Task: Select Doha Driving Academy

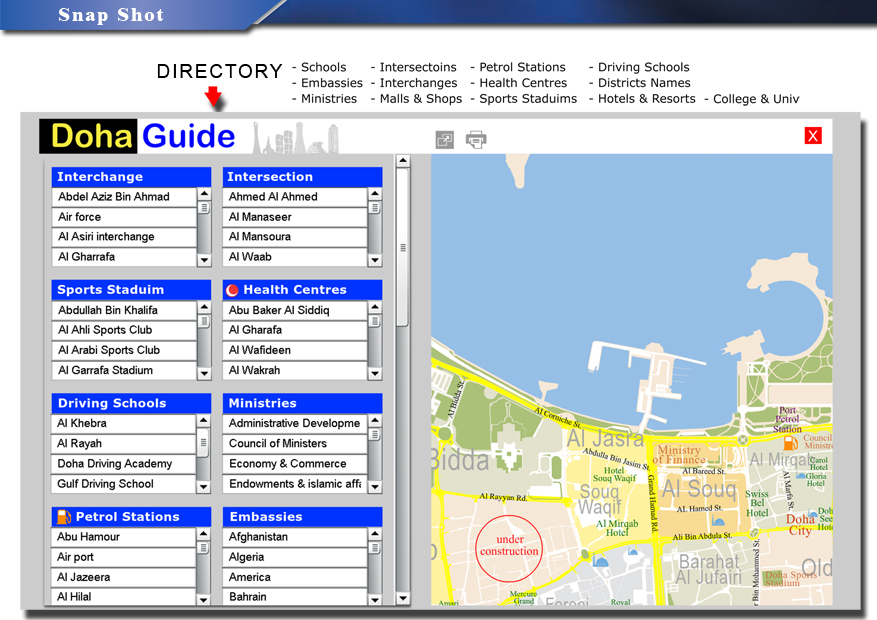Action: pos(124,463)
